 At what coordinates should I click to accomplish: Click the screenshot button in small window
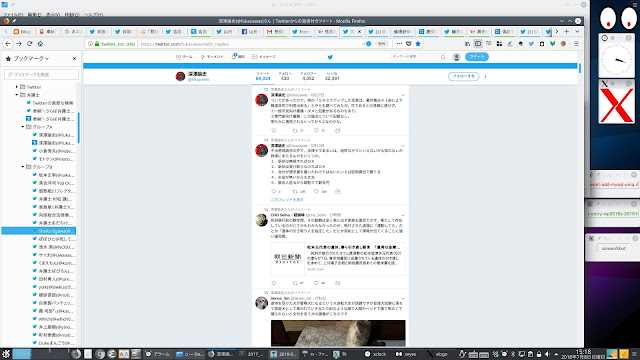[x=613, y=248]
